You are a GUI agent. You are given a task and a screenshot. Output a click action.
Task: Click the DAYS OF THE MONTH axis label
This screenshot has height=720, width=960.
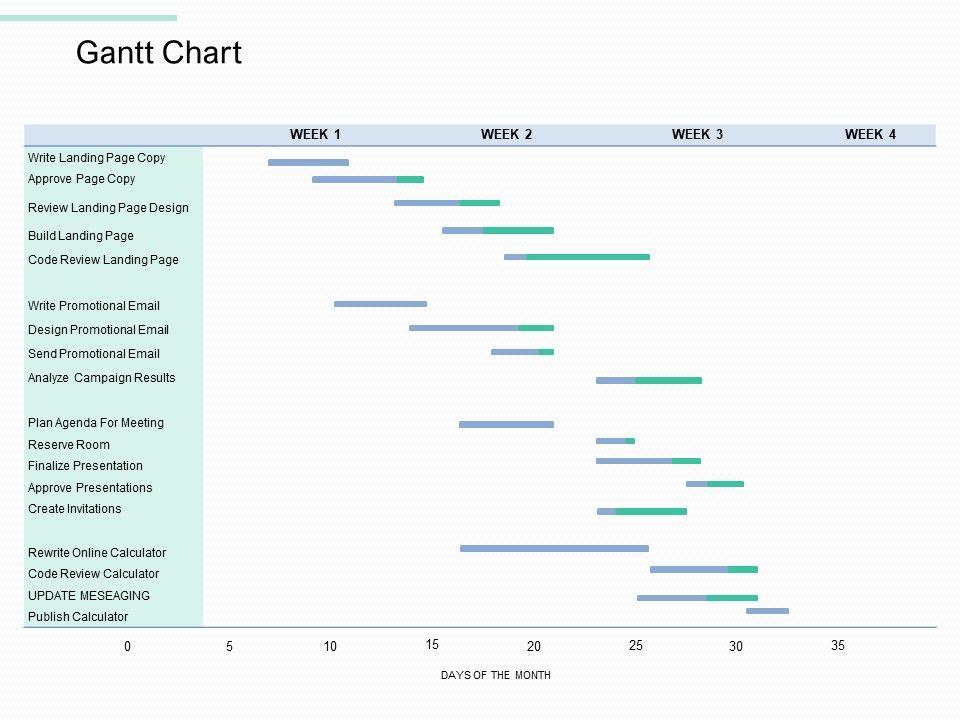[495, 676]
